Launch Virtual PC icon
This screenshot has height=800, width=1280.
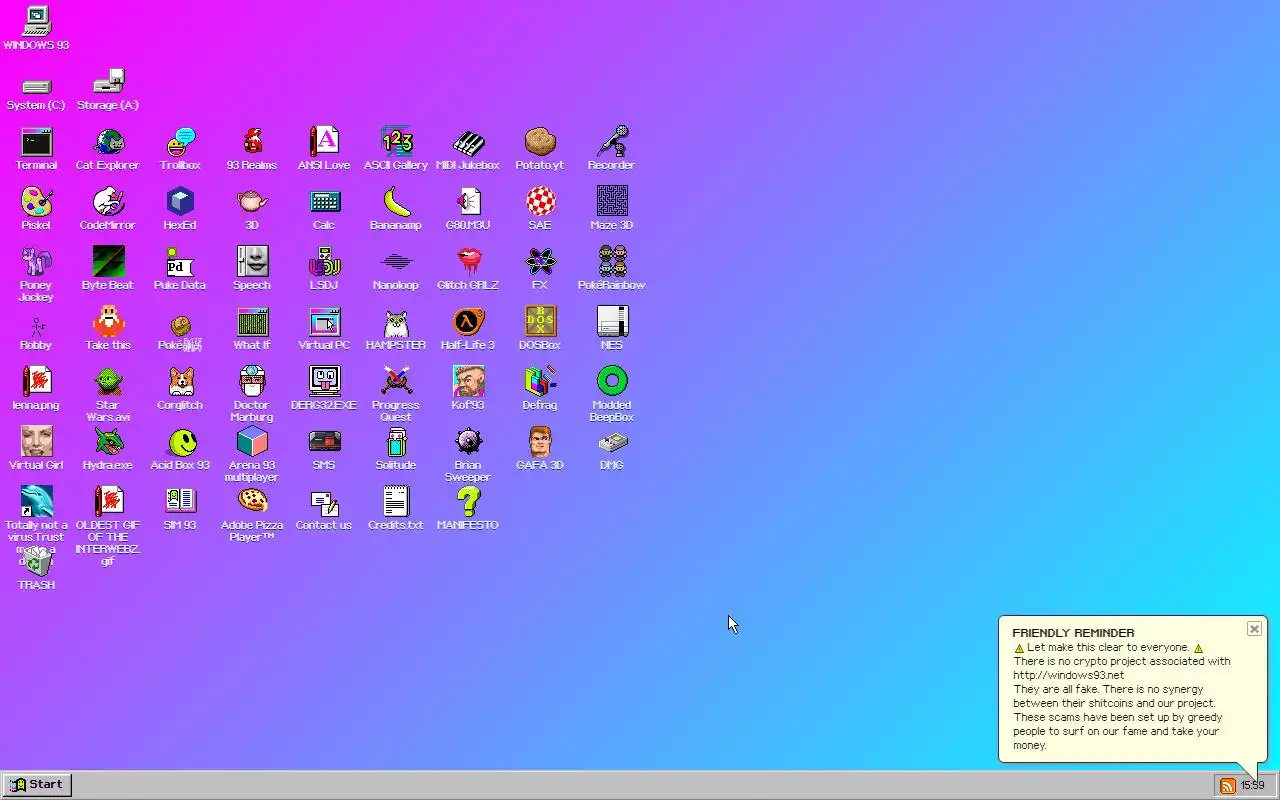click(x=324, y=322)
